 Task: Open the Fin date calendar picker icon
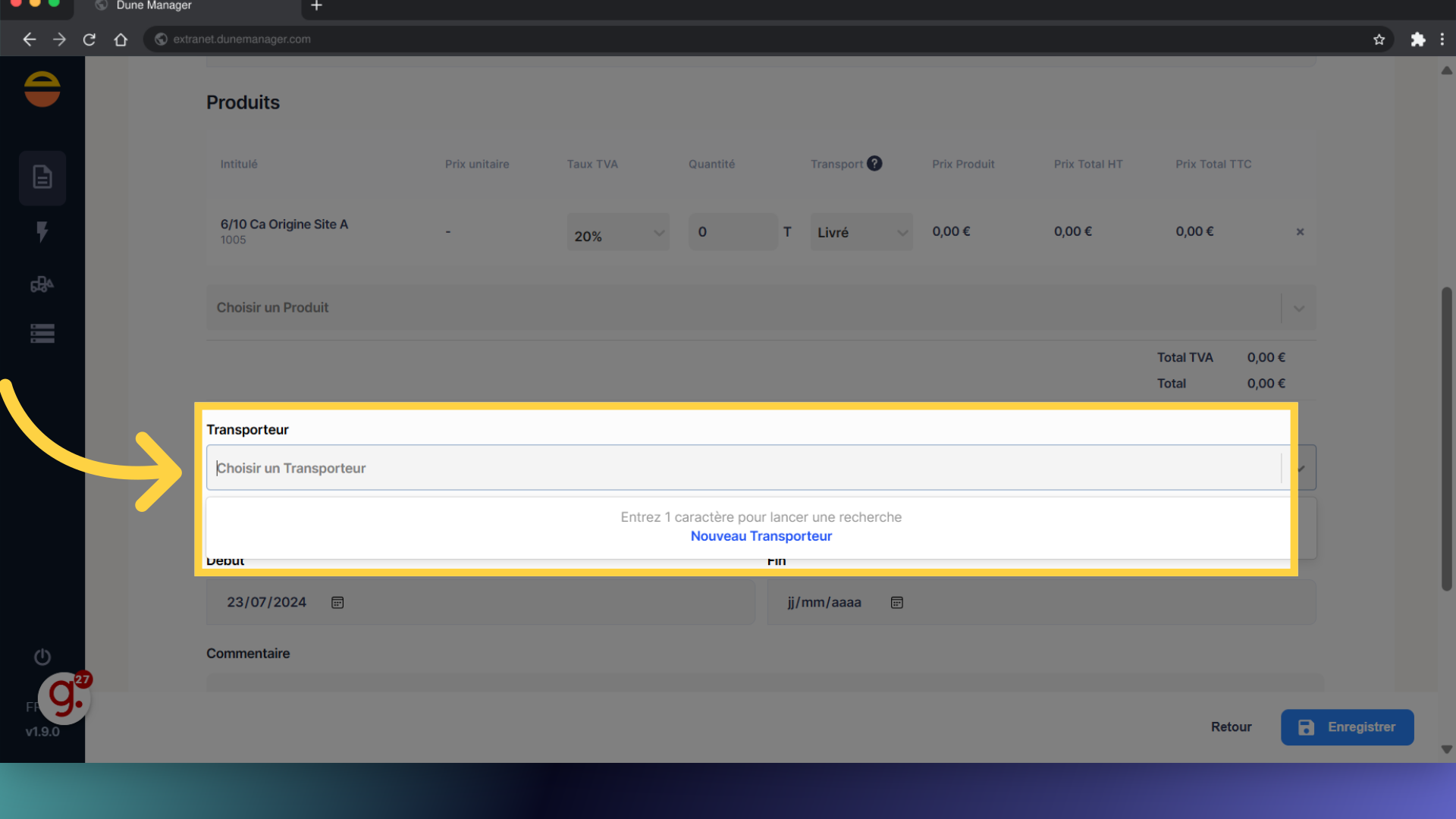pos(896,602)
